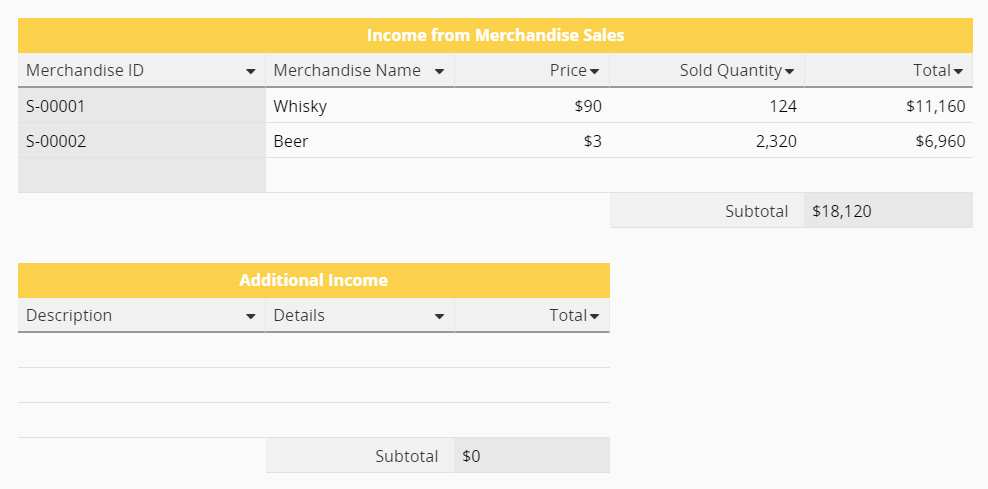Select the $0 additional income subtotal
The image size is (988, 489).
point(531,456)
